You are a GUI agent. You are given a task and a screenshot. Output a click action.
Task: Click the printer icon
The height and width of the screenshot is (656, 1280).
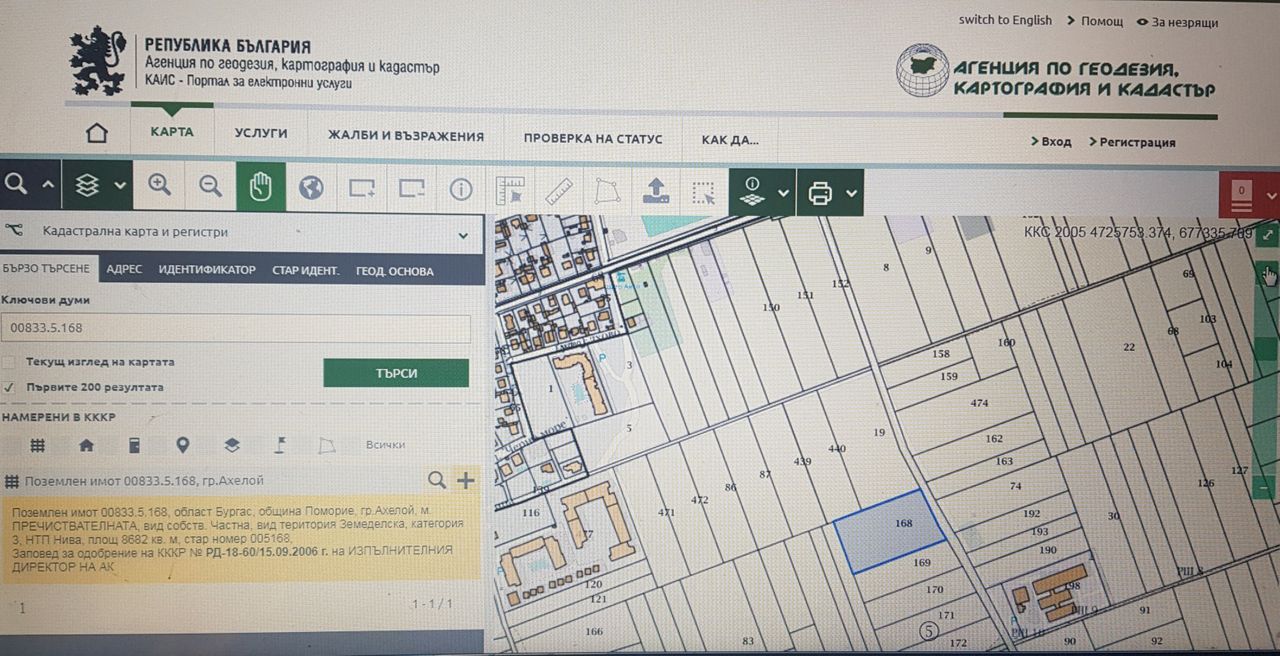(820, 193)
